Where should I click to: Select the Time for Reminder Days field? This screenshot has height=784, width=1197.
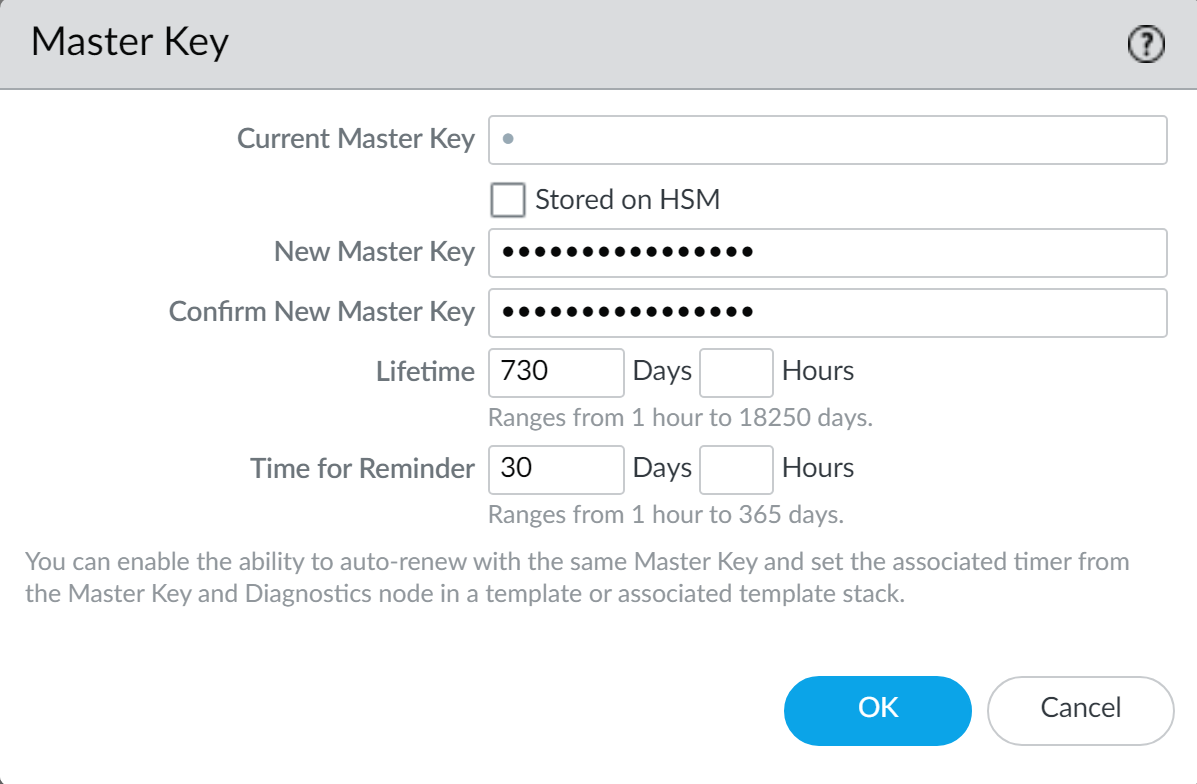tap(556, 469)
